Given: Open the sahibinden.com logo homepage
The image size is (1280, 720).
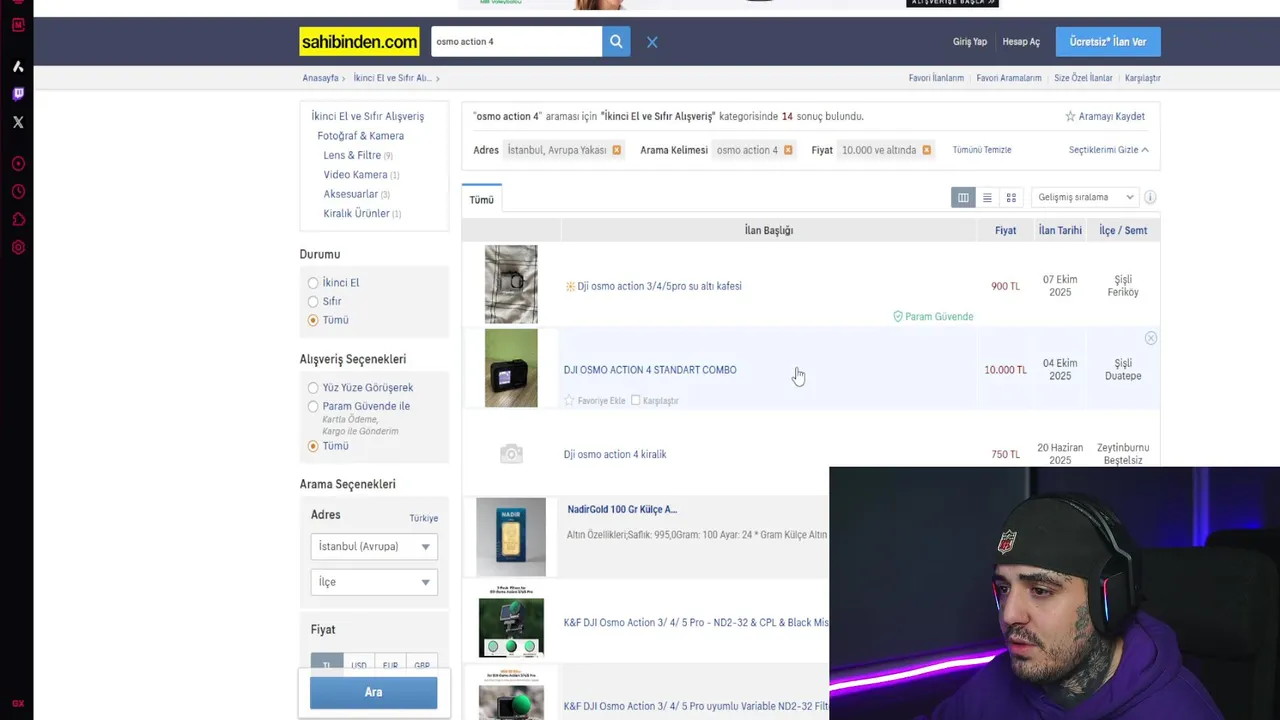Looking at the screenshot, I should click(x=359, y=42).
